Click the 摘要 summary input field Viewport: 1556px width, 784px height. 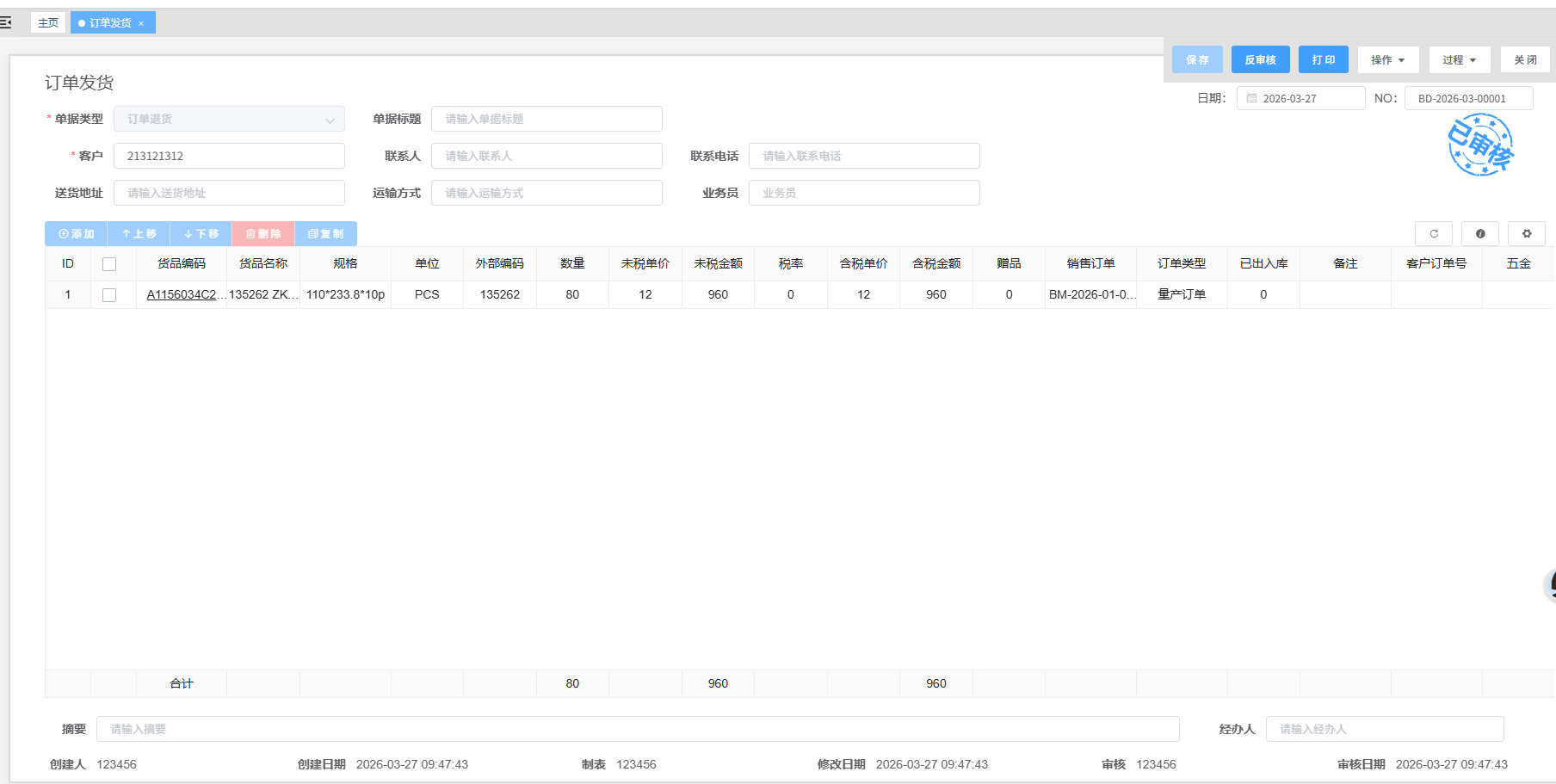(637, 729)
